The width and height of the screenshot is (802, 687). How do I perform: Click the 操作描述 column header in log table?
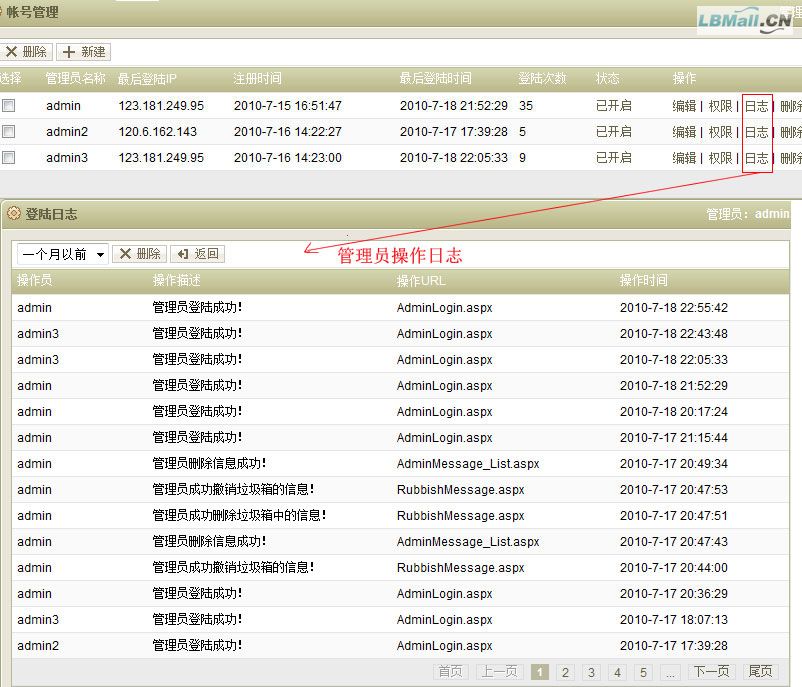coord(176,280)
